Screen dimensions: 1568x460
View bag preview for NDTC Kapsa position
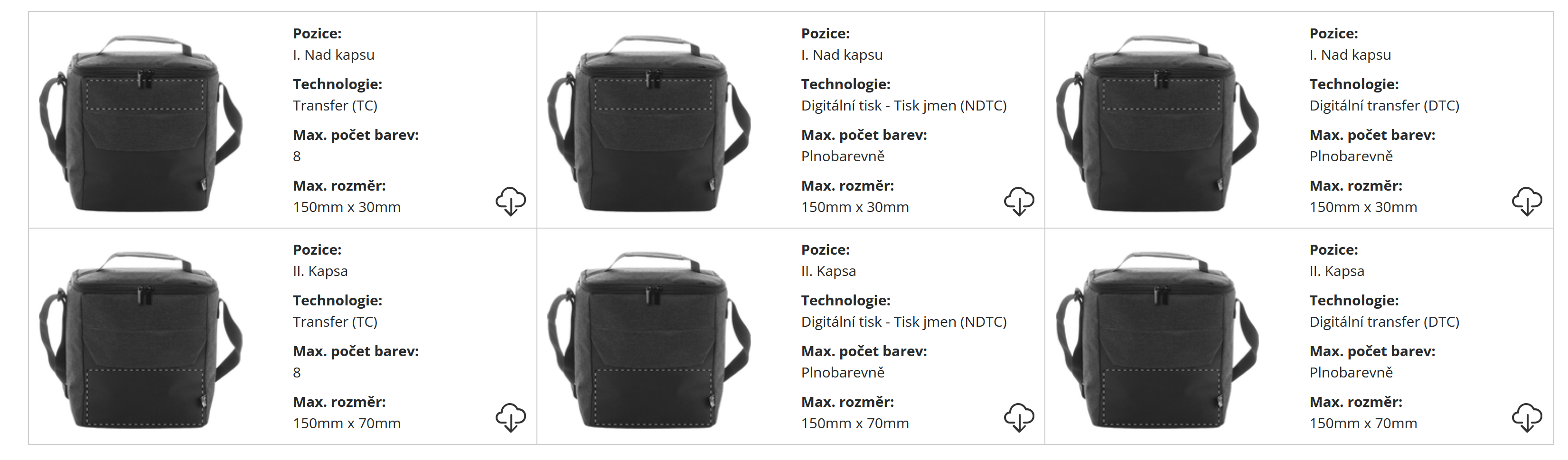[x=649, y=340]
